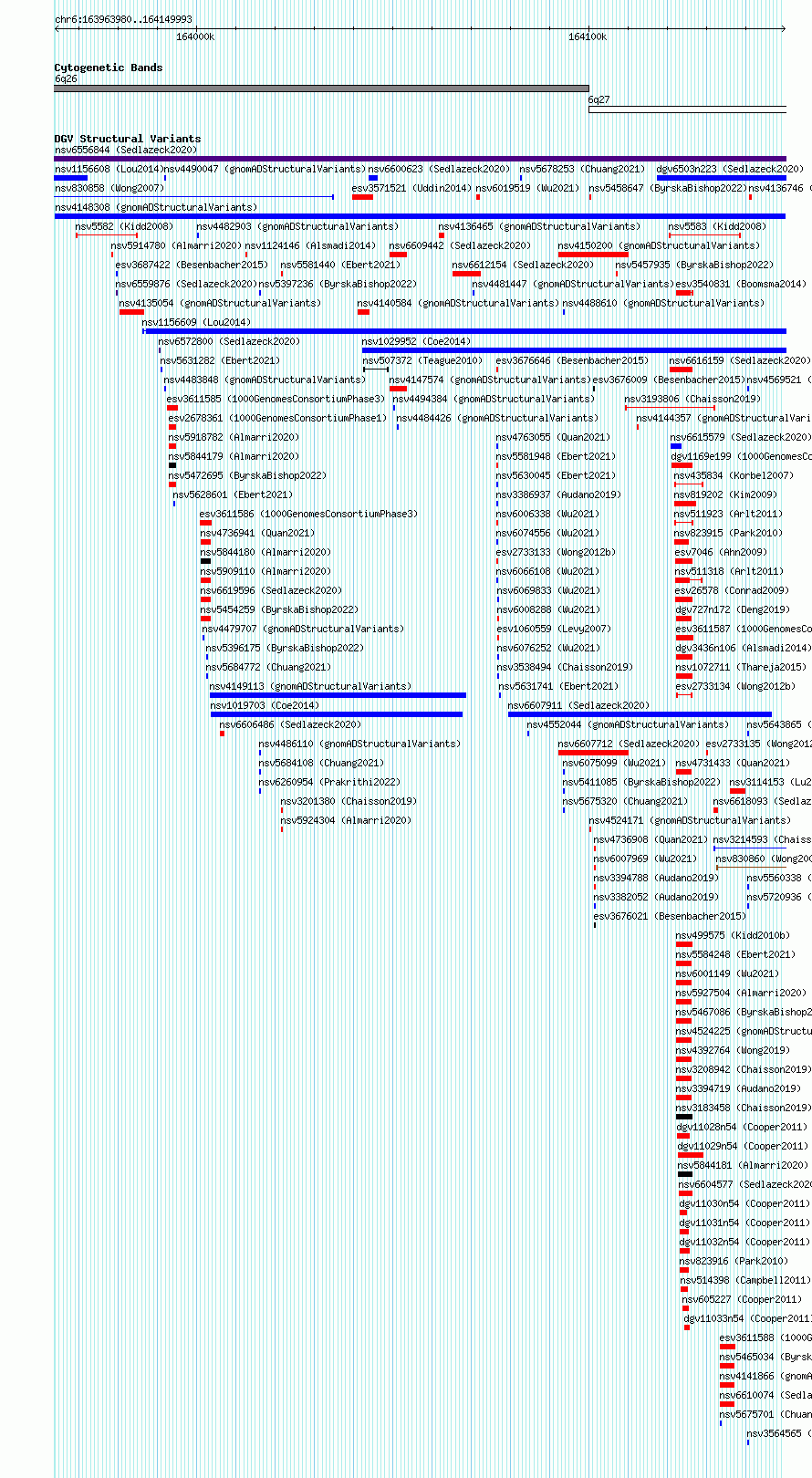Open nsv4140584 gnomAD variant
The height and width of the screenshot is (1478, 812).
tap(458, 303)
